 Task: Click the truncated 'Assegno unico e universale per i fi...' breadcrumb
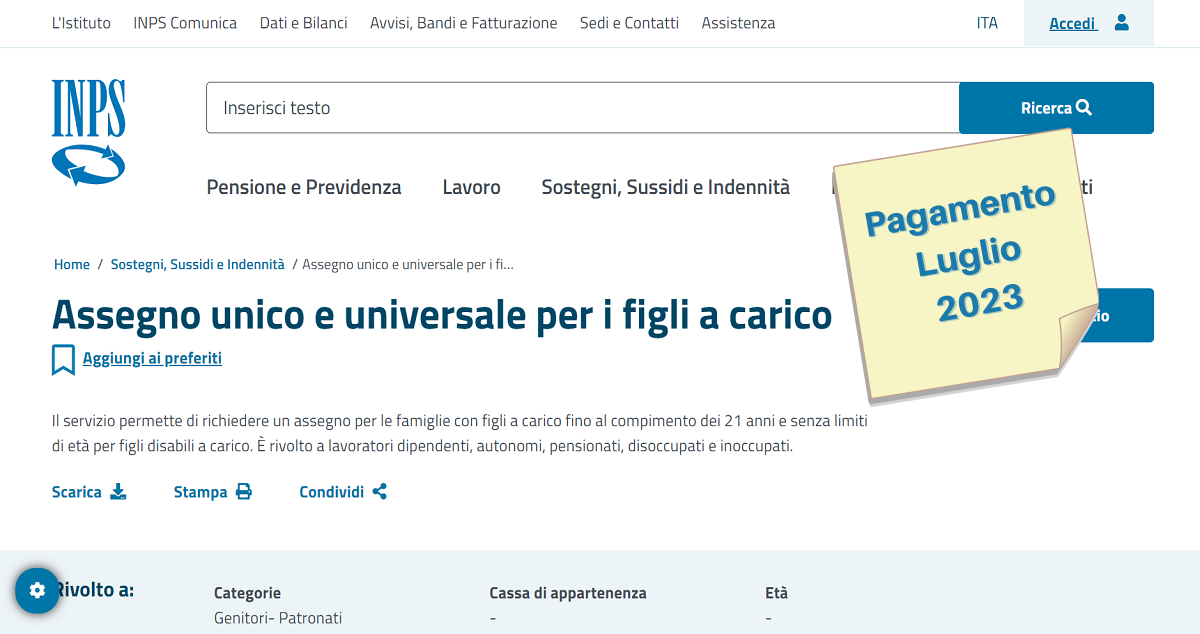[408, 265]
